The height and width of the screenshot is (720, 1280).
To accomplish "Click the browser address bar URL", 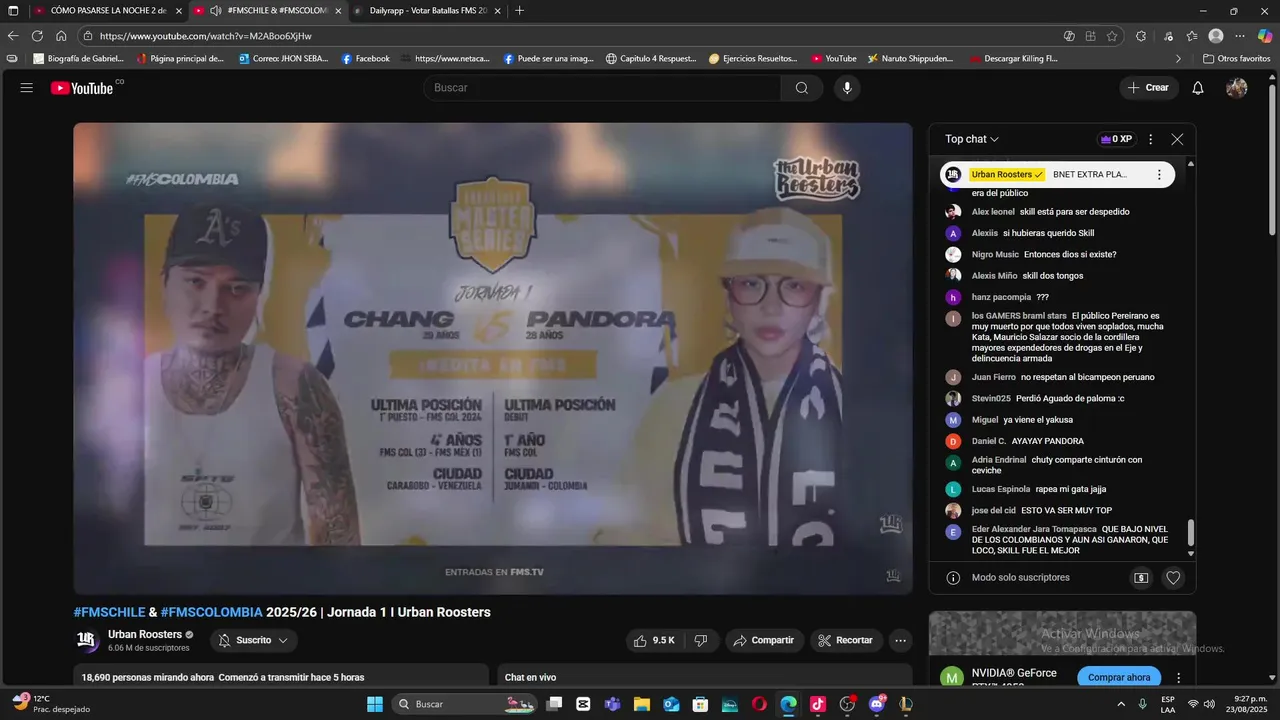I will tap(206, 36).
